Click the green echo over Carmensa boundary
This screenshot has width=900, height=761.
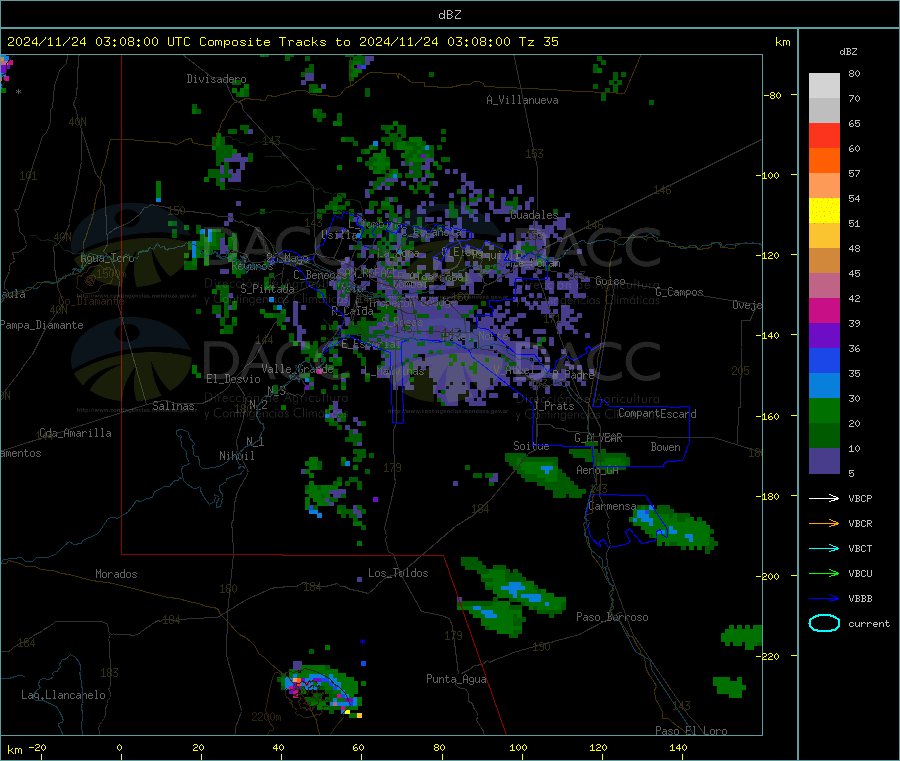point(673,528)
